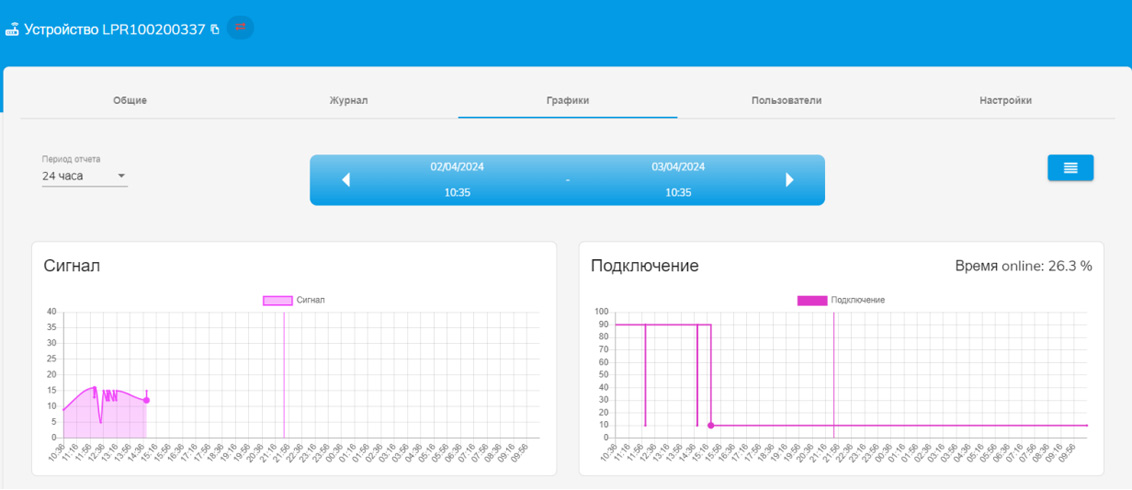The image size is (1132, 490).
Task: Go to the Настройки tab
Action: click(x=1005, y=101)
